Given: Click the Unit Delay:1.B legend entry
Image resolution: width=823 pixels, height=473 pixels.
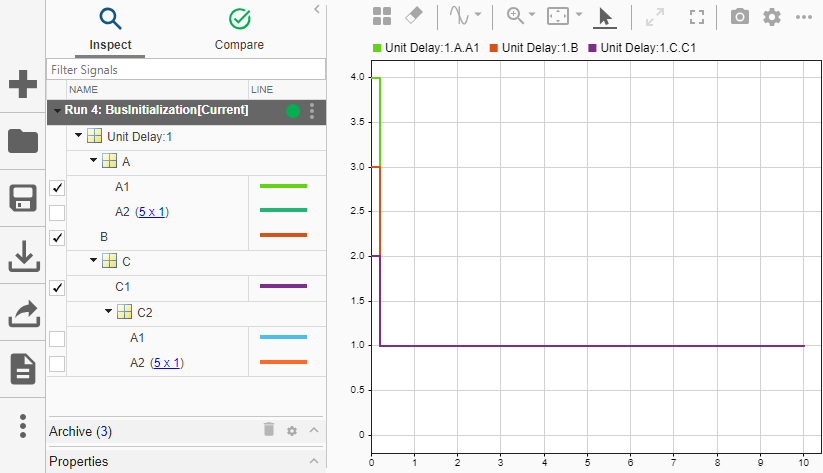Looking at the screenshot, I should (x=534, y=48).
